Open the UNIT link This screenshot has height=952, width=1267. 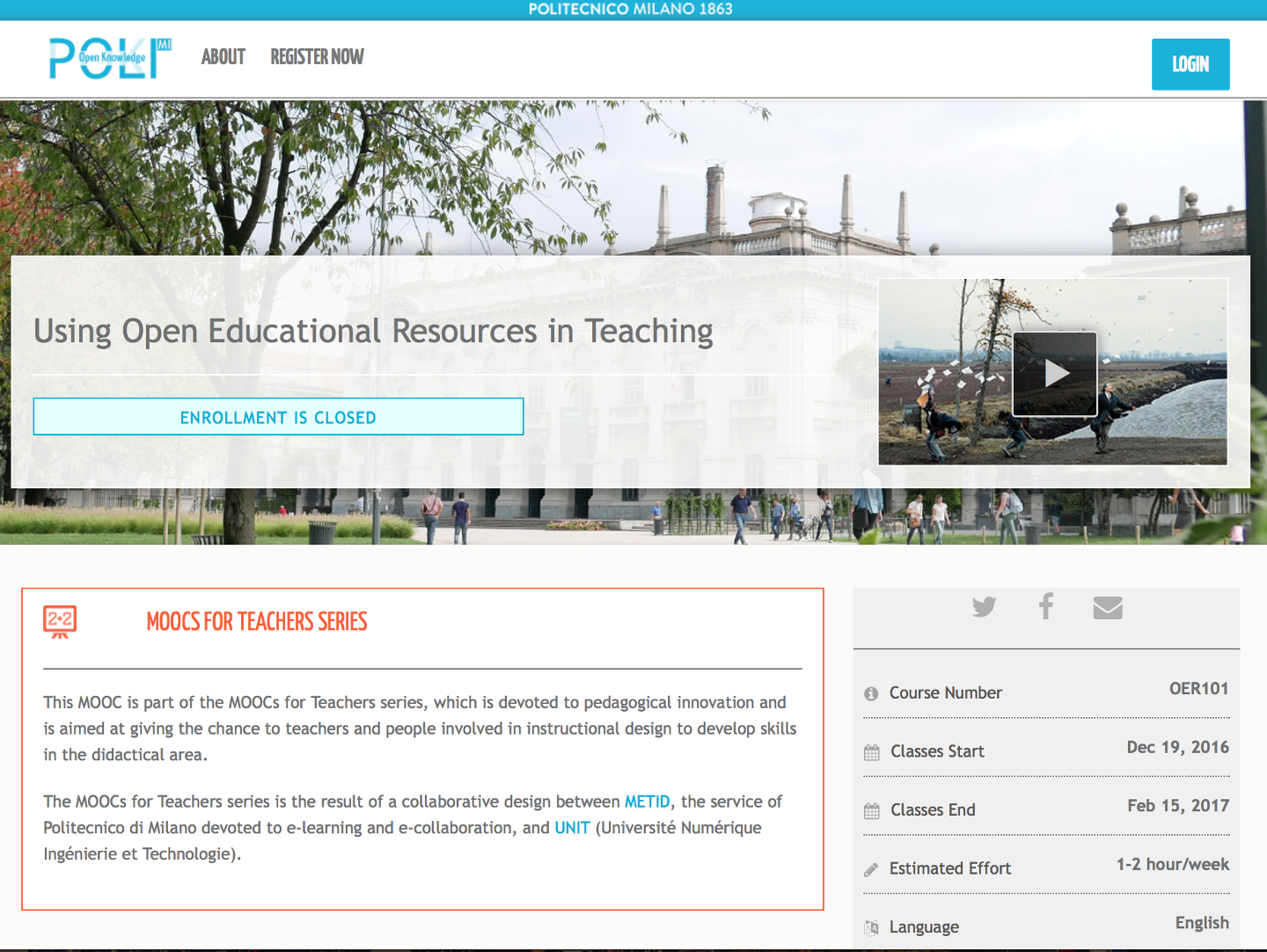[572, 828]
